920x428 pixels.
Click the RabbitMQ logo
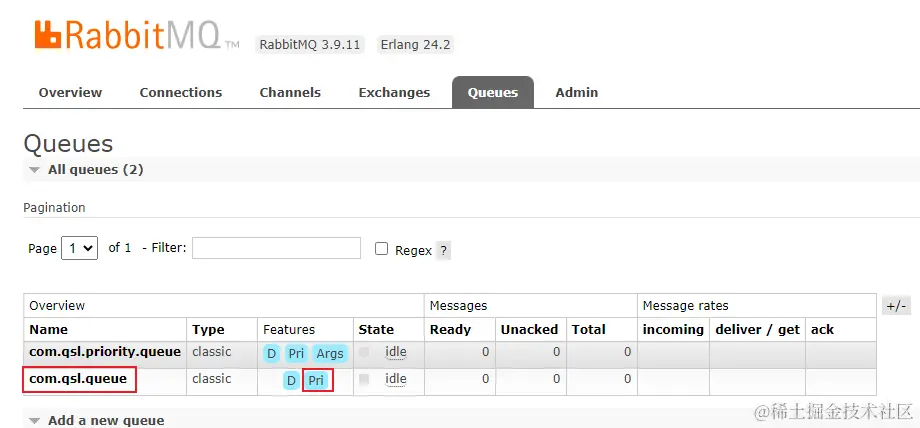(x=136, y=36)
